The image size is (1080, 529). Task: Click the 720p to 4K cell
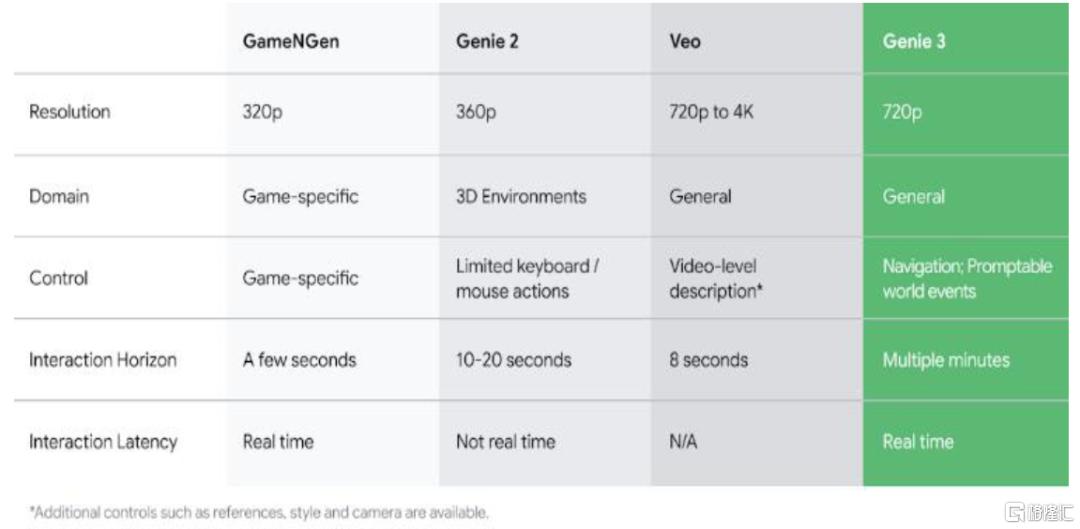pyautogui.click(x=712, y=112)
